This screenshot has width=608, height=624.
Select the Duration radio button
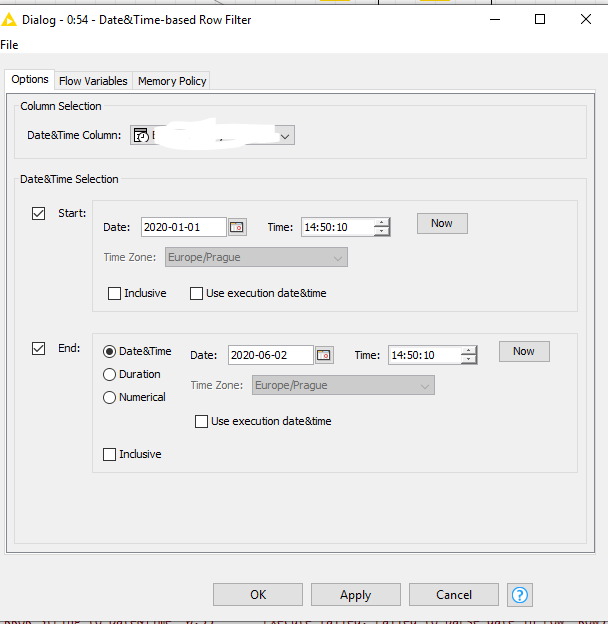110,374
